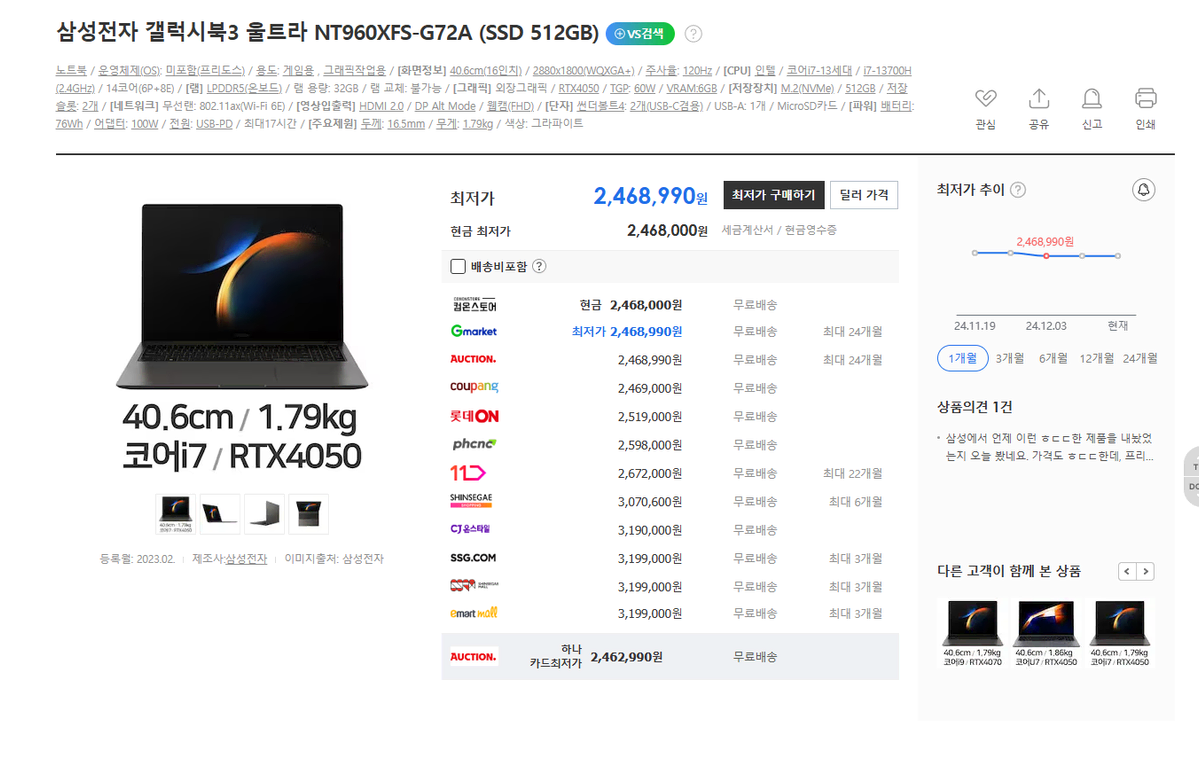This screenshot has width=1199, height=766.
Task: Open the i7-13700H CPU spec link
Action: pos(887,70)
